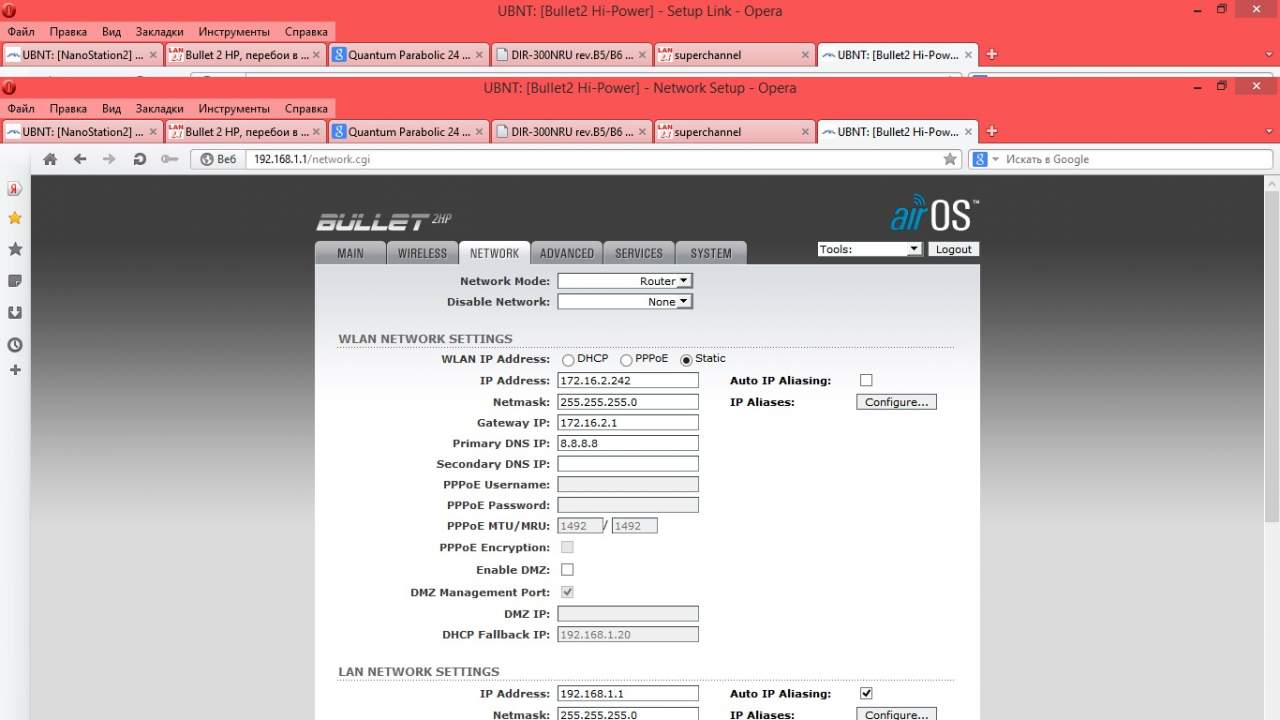The height and width of the screenshot is (720, 1280).
Task: Open the yellow star panel in the sidebar
Action: click(15, 218)
